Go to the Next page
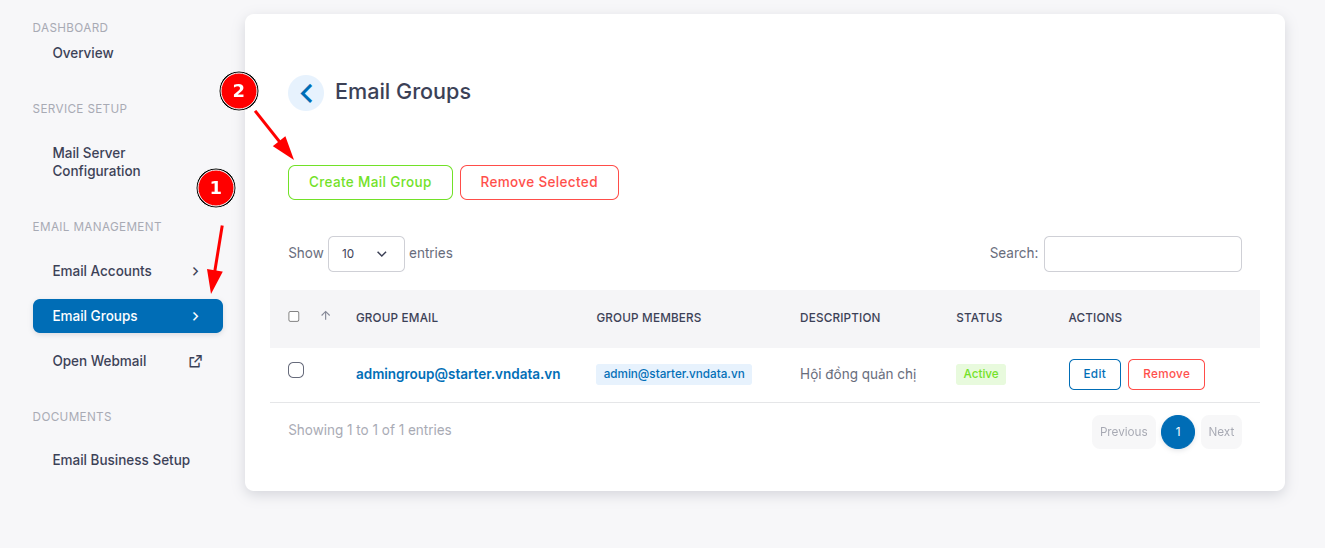 (1221, 432)
